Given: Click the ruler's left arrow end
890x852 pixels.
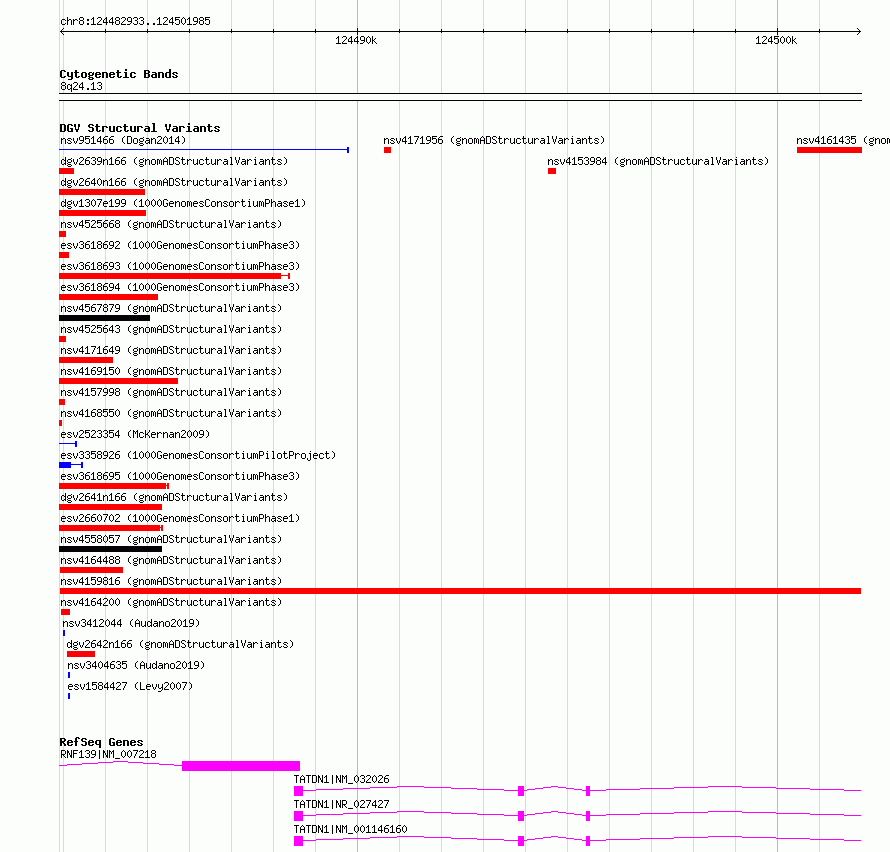Looking at the screenshot, I should (62, 32).
